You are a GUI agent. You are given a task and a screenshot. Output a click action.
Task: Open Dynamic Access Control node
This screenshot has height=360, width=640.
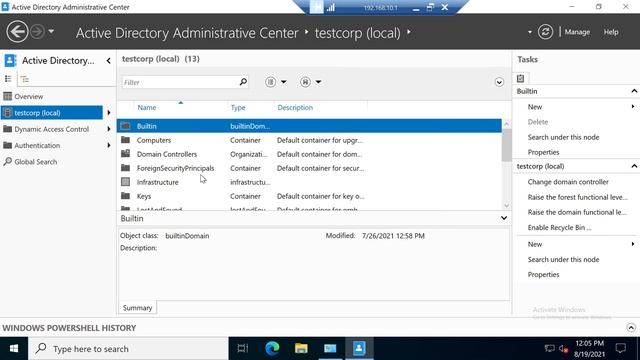(52, 129)
